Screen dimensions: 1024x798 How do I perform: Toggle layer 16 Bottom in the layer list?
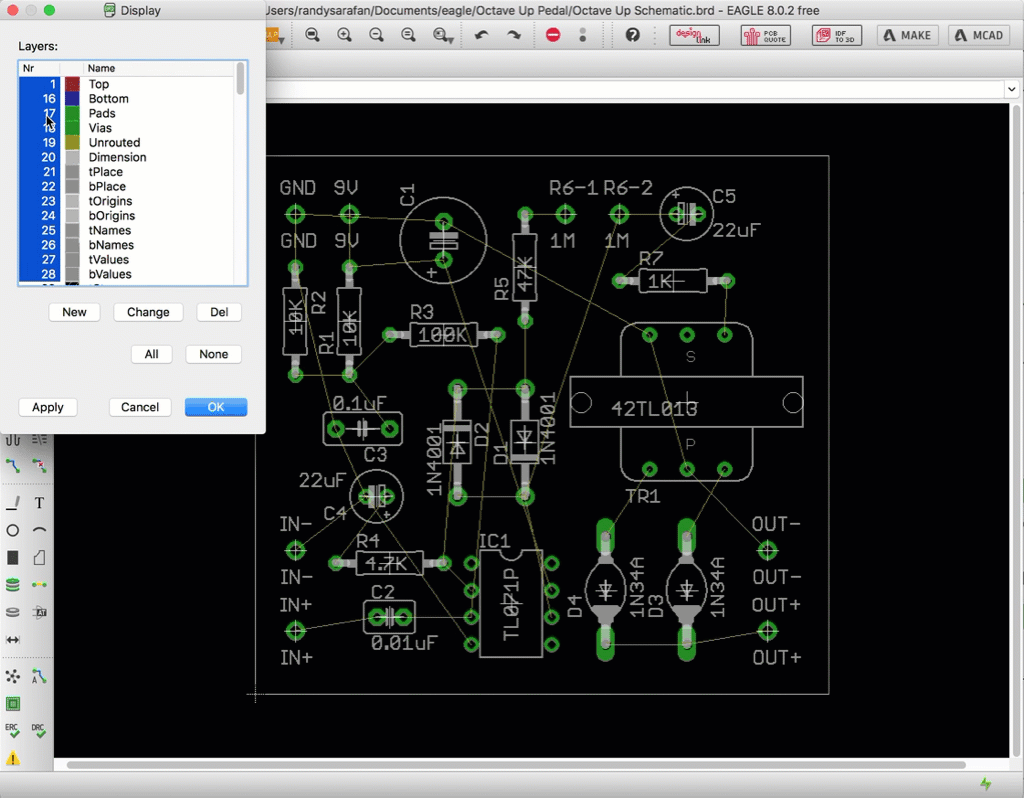[126, 99]
